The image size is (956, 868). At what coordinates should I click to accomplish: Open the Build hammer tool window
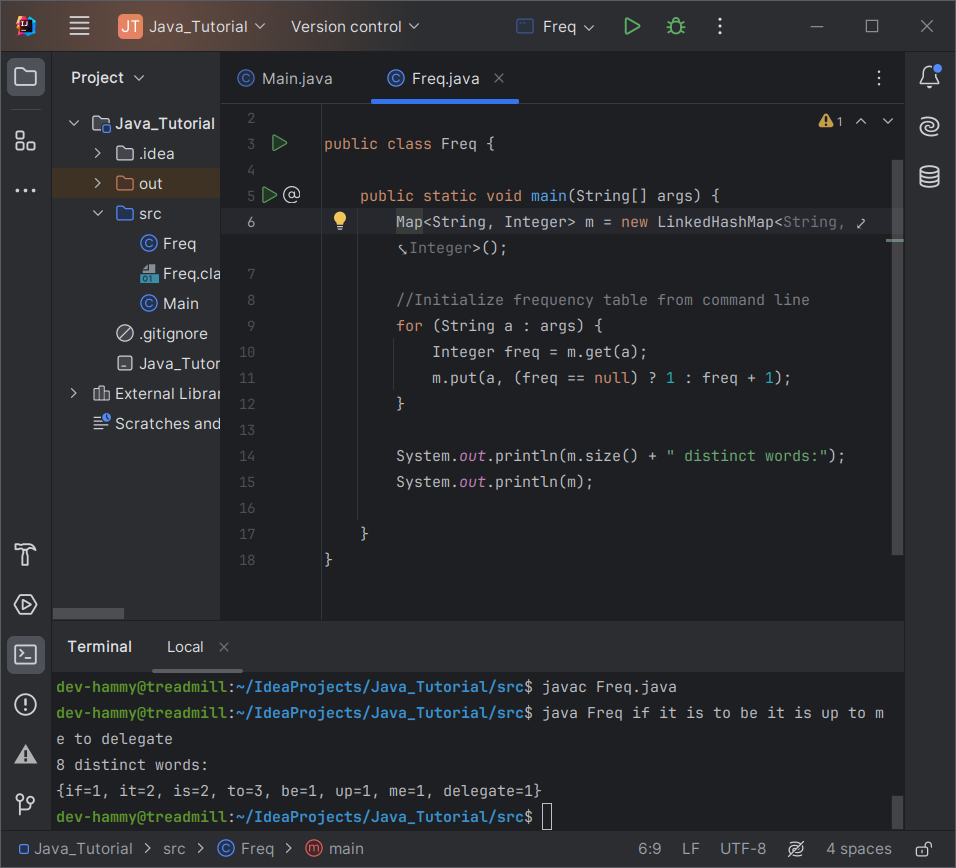[26, 554]
